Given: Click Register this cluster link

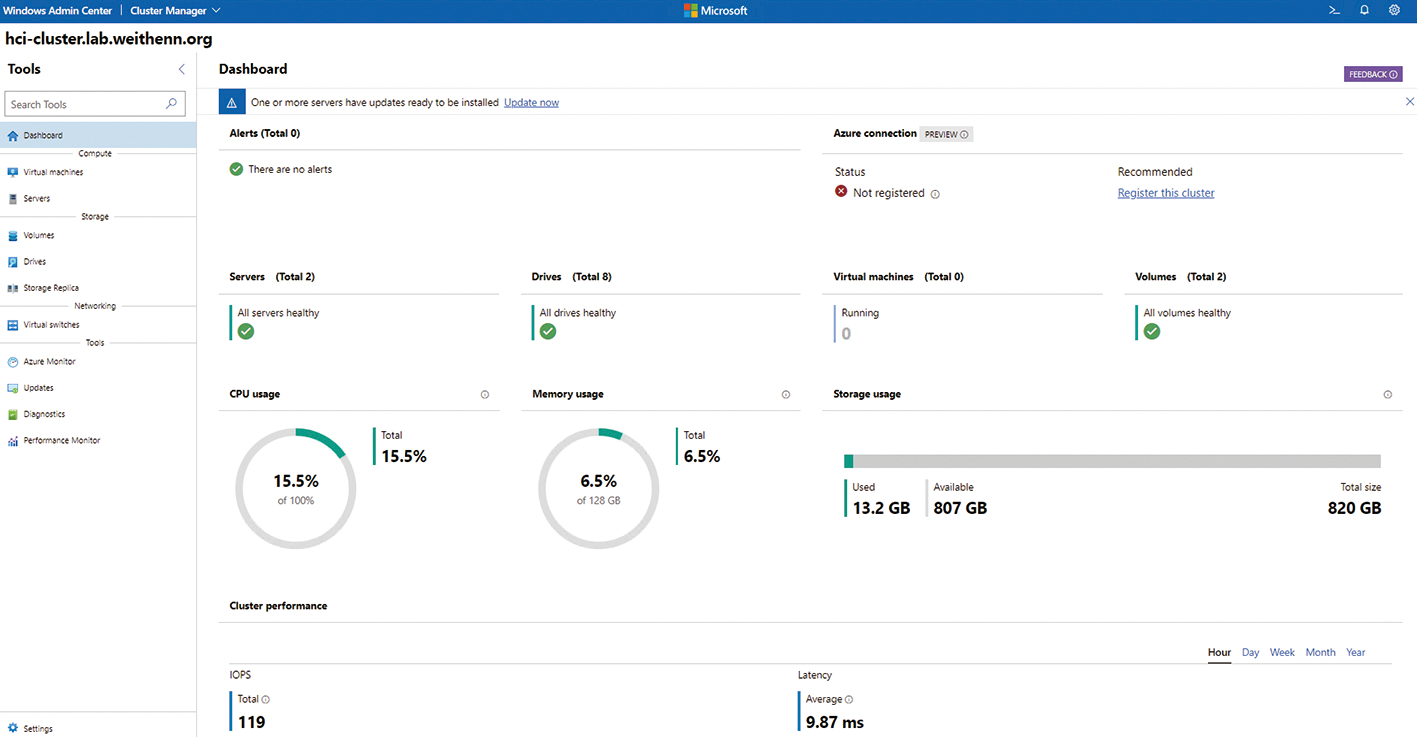Looking at the screenshot, I should 1166,193.
